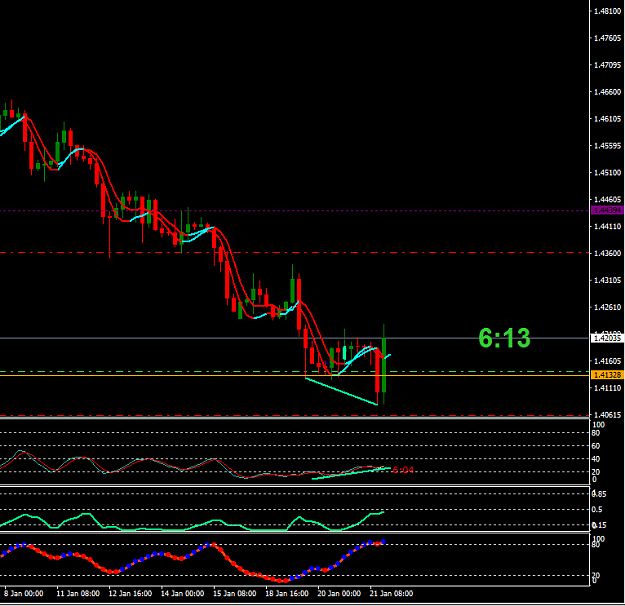Click the last blue dot on the bottom oscillator
The height and width of the screenshot is (606, 625).
click(383, 542)
